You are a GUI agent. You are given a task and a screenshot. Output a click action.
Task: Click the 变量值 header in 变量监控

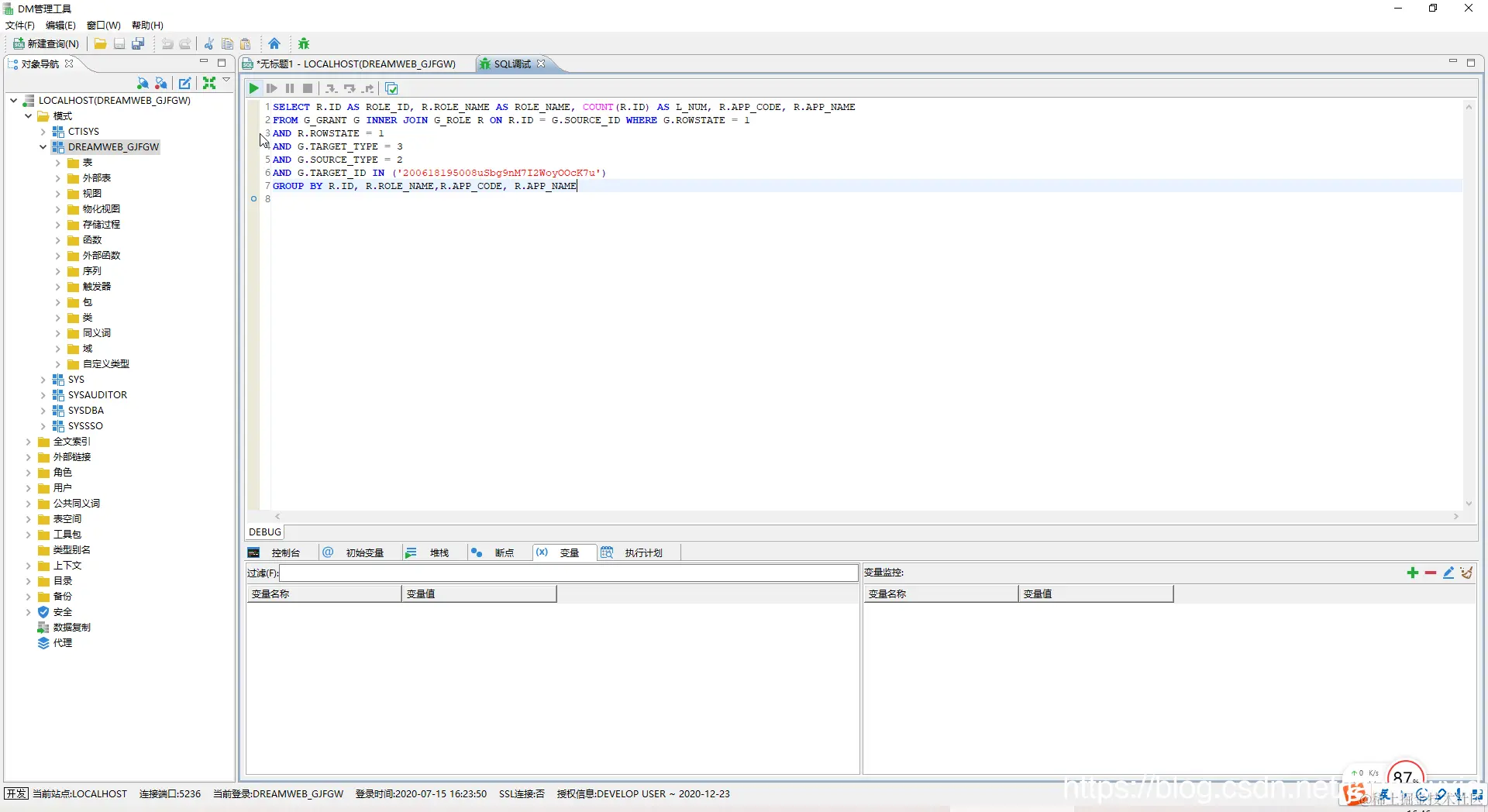1095,594
